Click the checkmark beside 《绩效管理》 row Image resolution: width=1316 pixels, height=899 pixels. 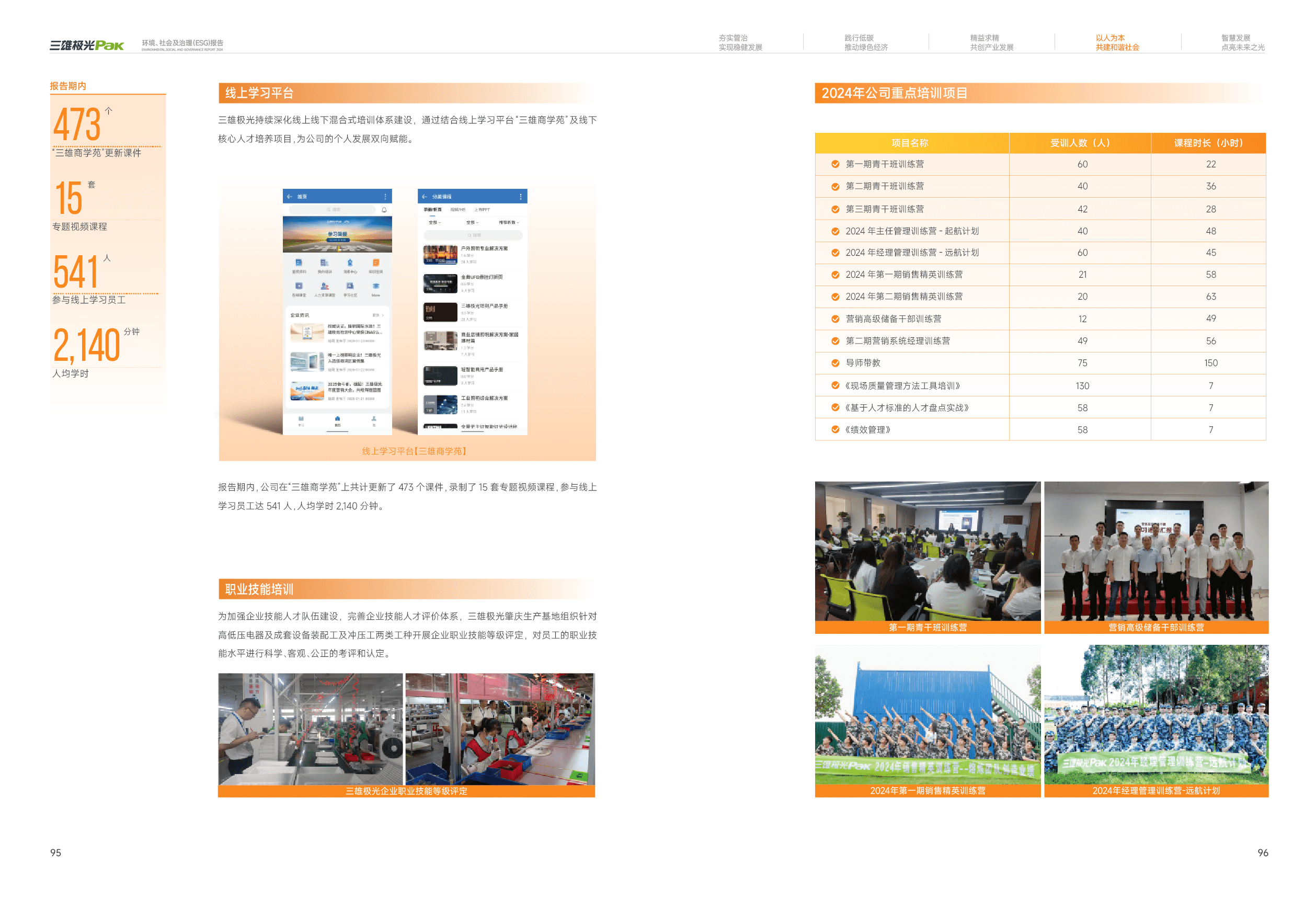(835, 430)
